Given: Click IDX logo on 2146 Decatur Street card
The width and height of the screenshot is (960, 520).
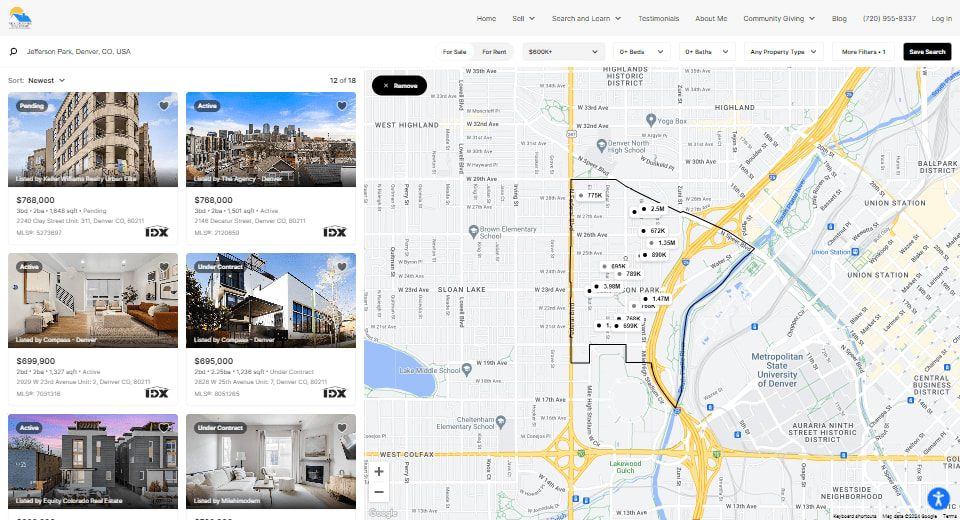Looking at the screenshot, I should click(335, 232).
